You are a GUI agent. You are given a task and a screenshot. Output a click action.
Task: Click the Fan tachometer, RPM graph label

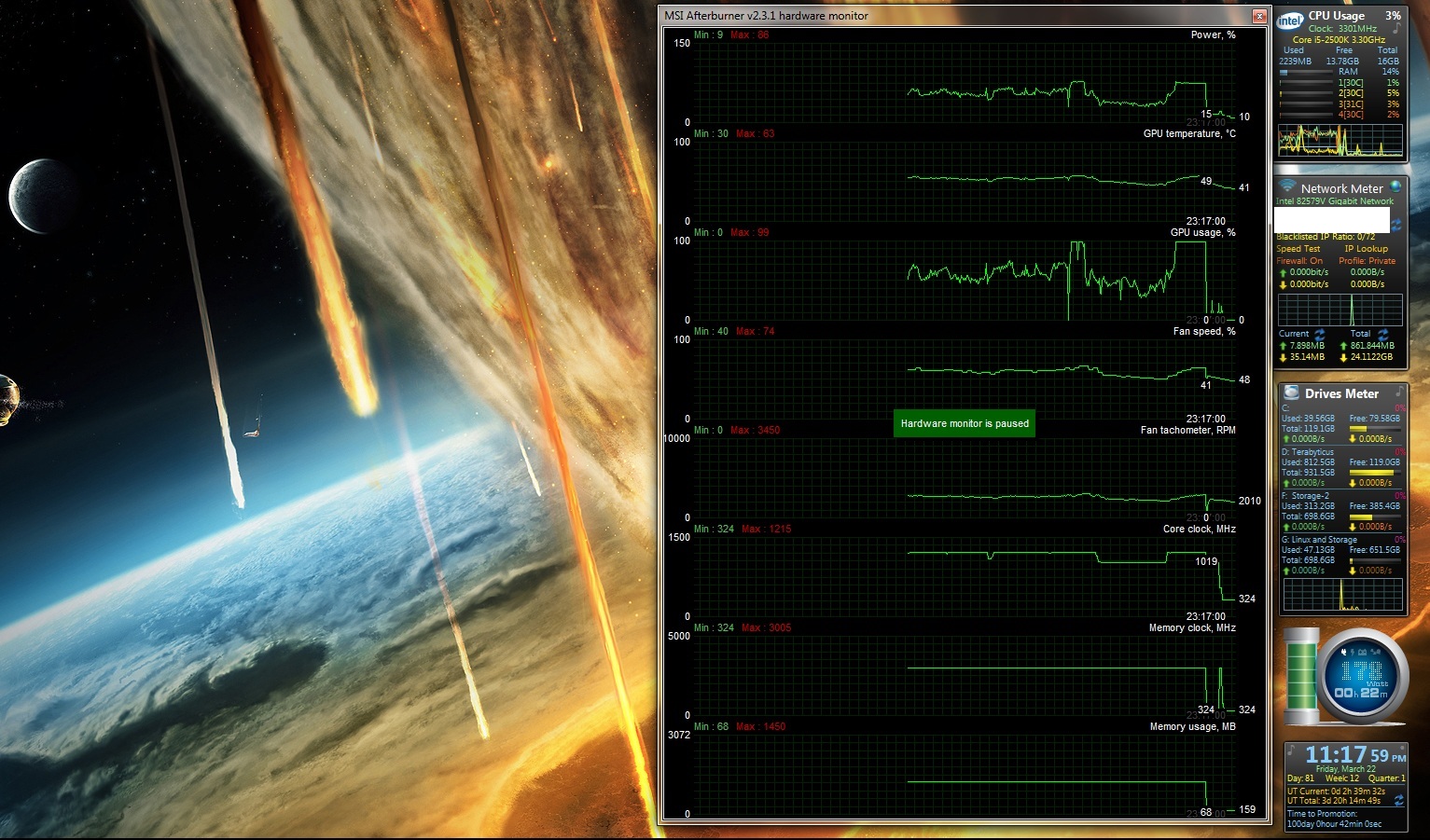pyautogui.click(x=1187, y=431)
